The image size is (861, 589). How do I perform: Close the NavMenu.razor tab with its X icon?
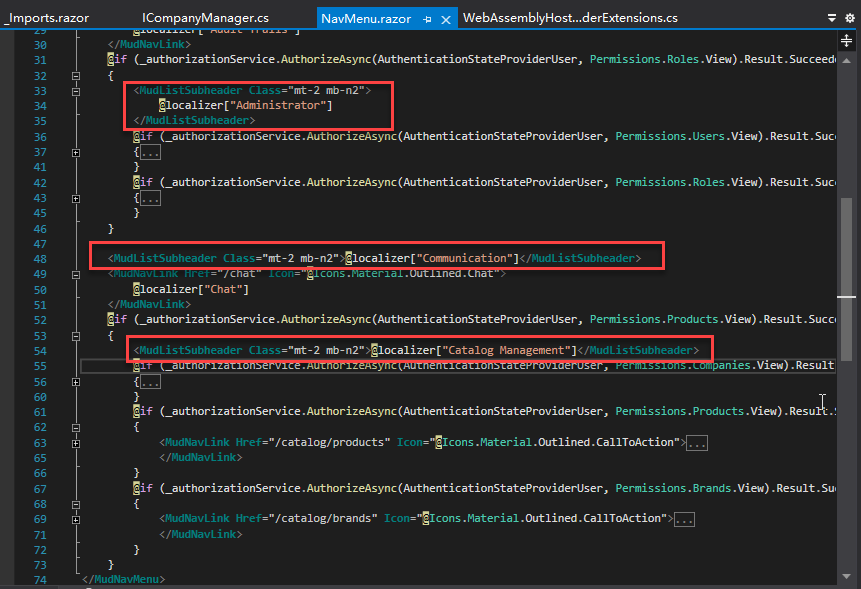445,17
